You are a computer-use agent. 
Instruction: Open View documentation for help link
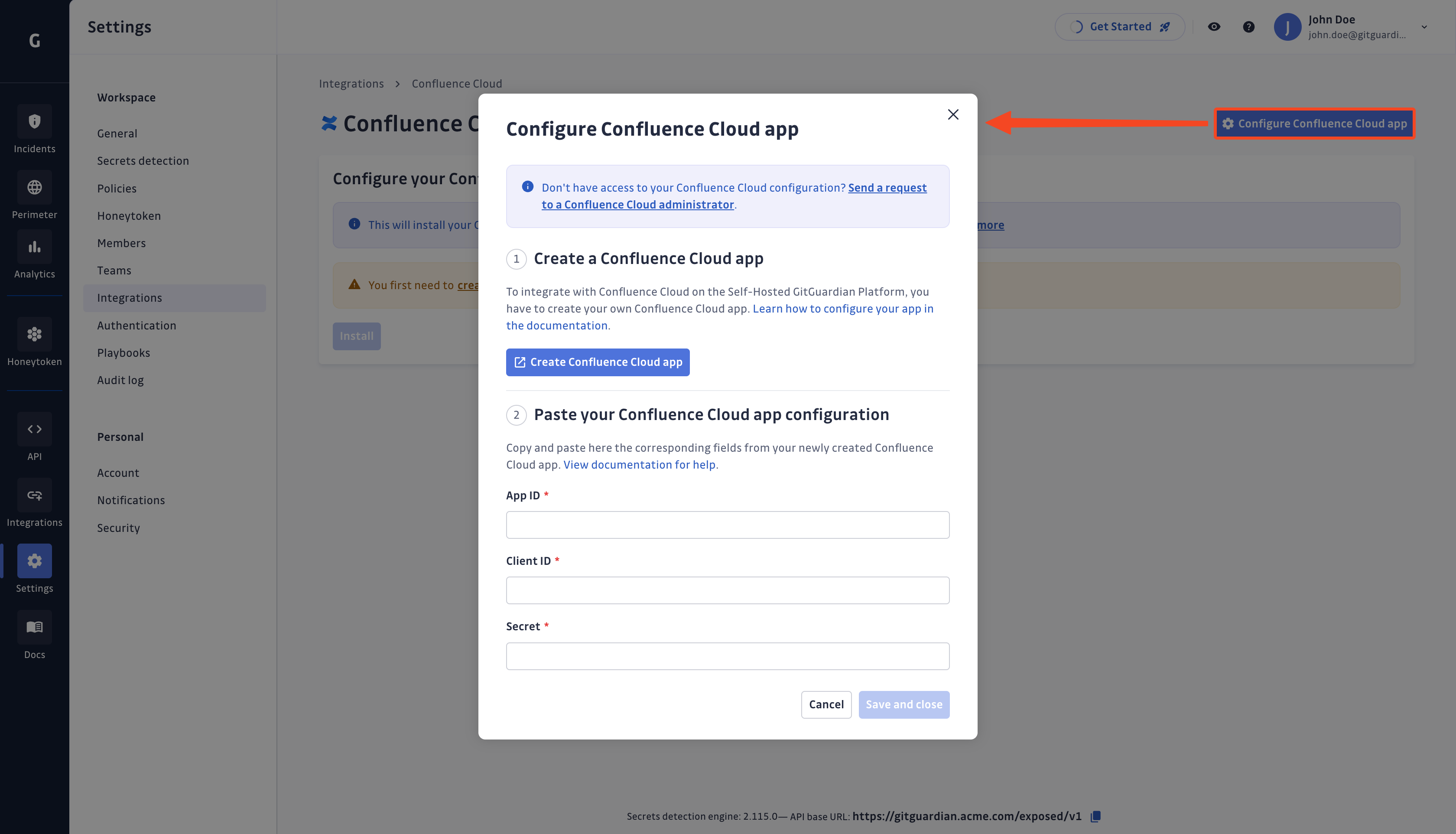coord(639,465)
